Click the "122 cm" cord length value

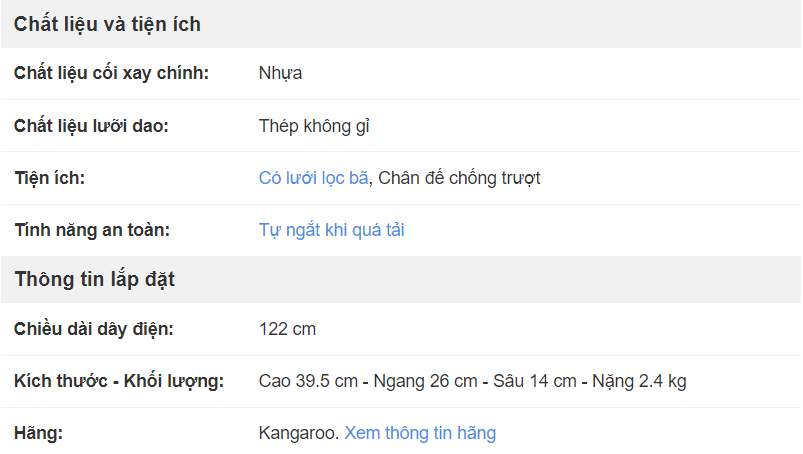pos(287,328)
